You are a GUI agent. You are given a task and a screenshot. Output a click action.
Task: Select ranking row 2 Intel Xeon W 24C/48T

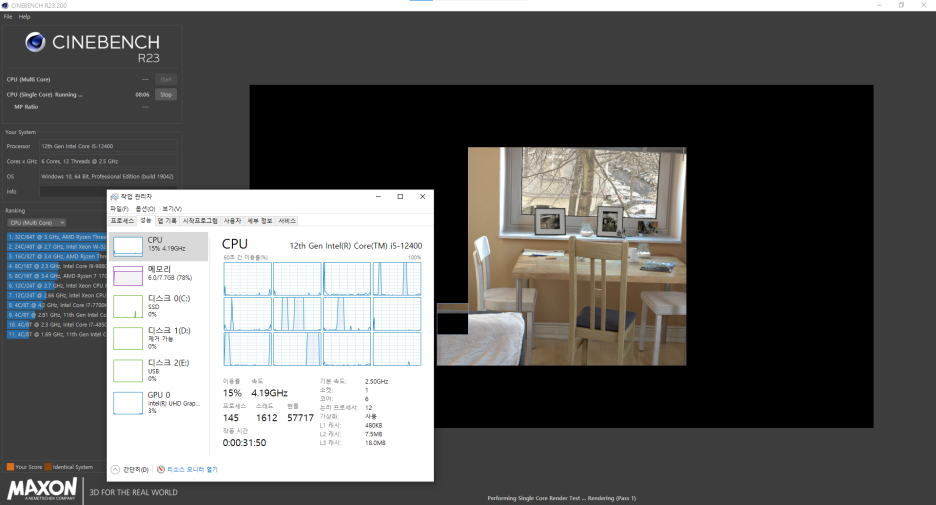tap(57, 247)
